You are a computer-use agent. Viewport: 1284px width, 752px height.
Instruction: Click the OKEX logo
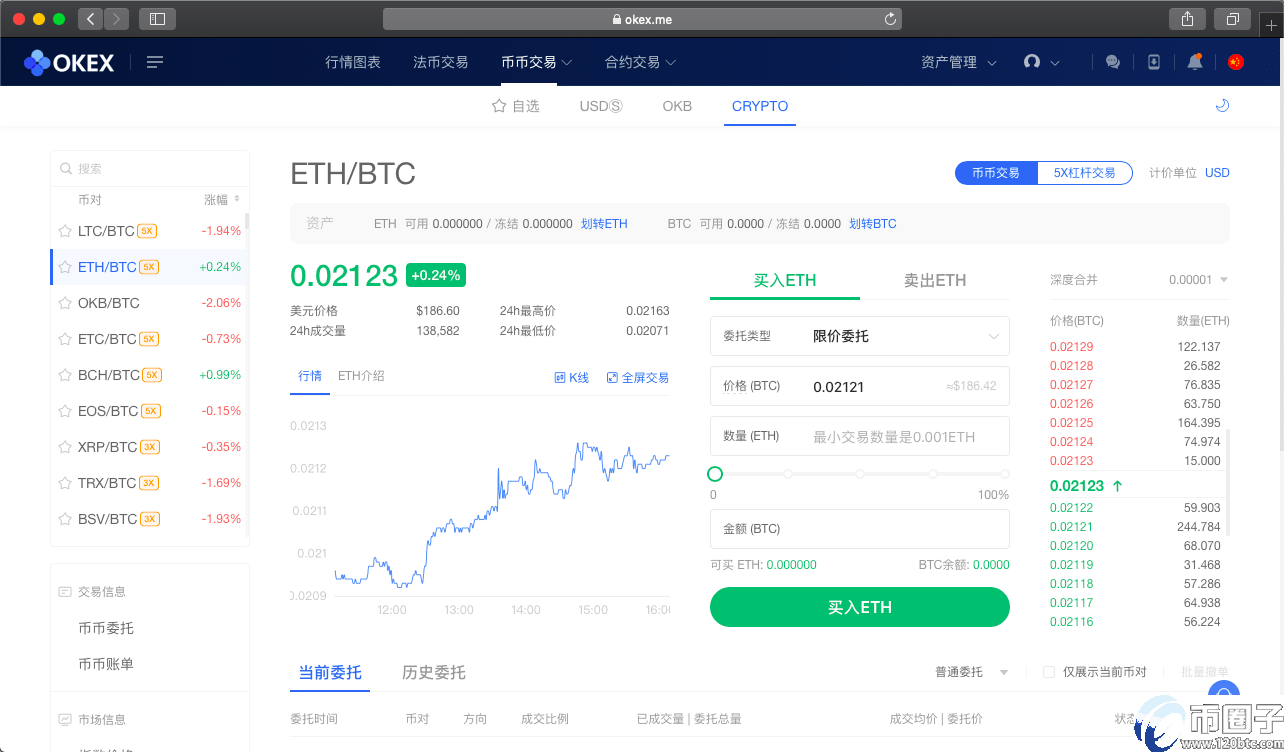pos(70,62)
